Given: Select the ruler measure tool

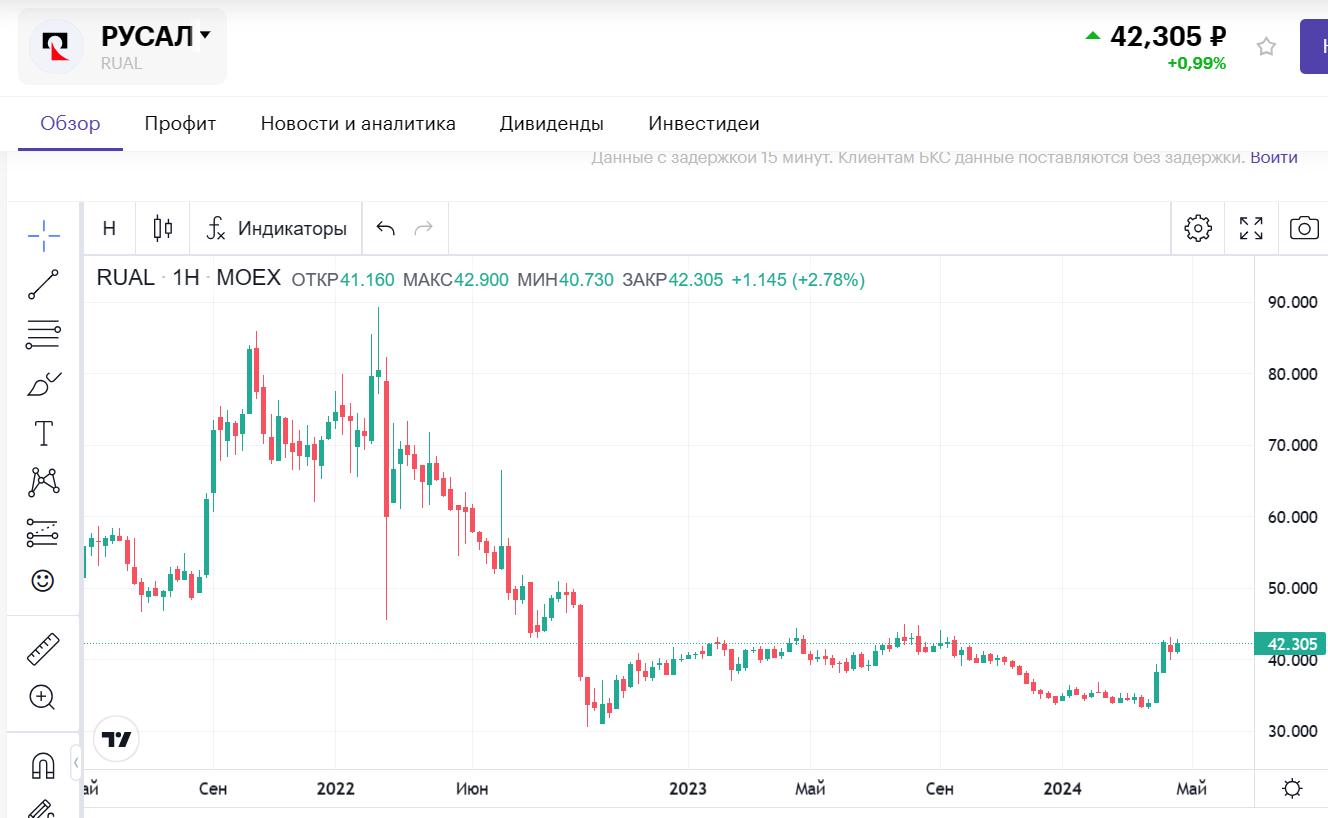Looking at the screenshot, I should (43, 650).
